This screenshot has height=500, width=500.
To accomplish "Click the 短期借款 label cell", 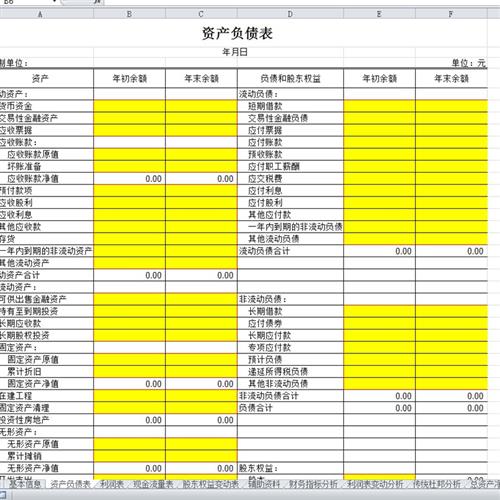I will [290, 106].
